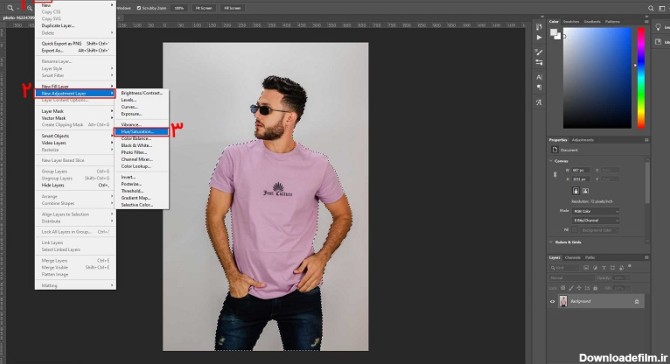The height and width of the screenshot is (364, 670).
Task: Click the canvas Width input field
Action: coord(581,170)
